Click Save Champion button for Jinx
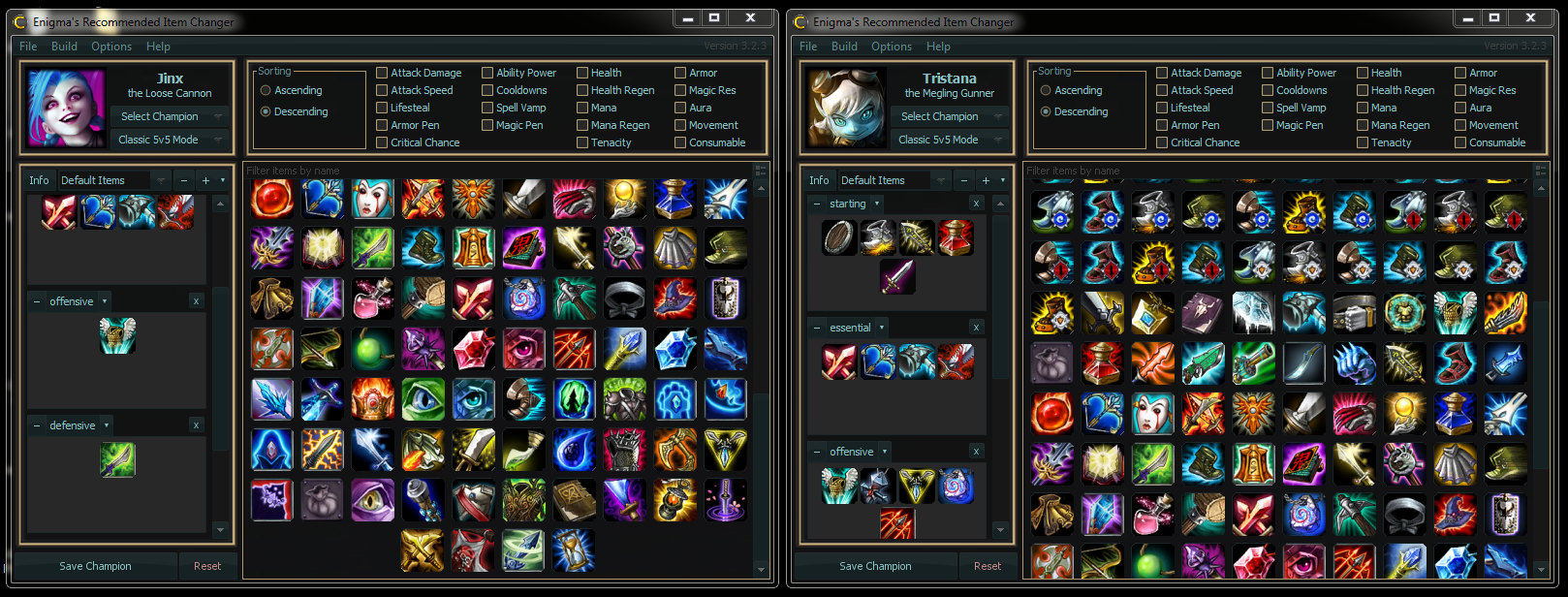Viewport: 1568px width, 597px height. [95, 566]
